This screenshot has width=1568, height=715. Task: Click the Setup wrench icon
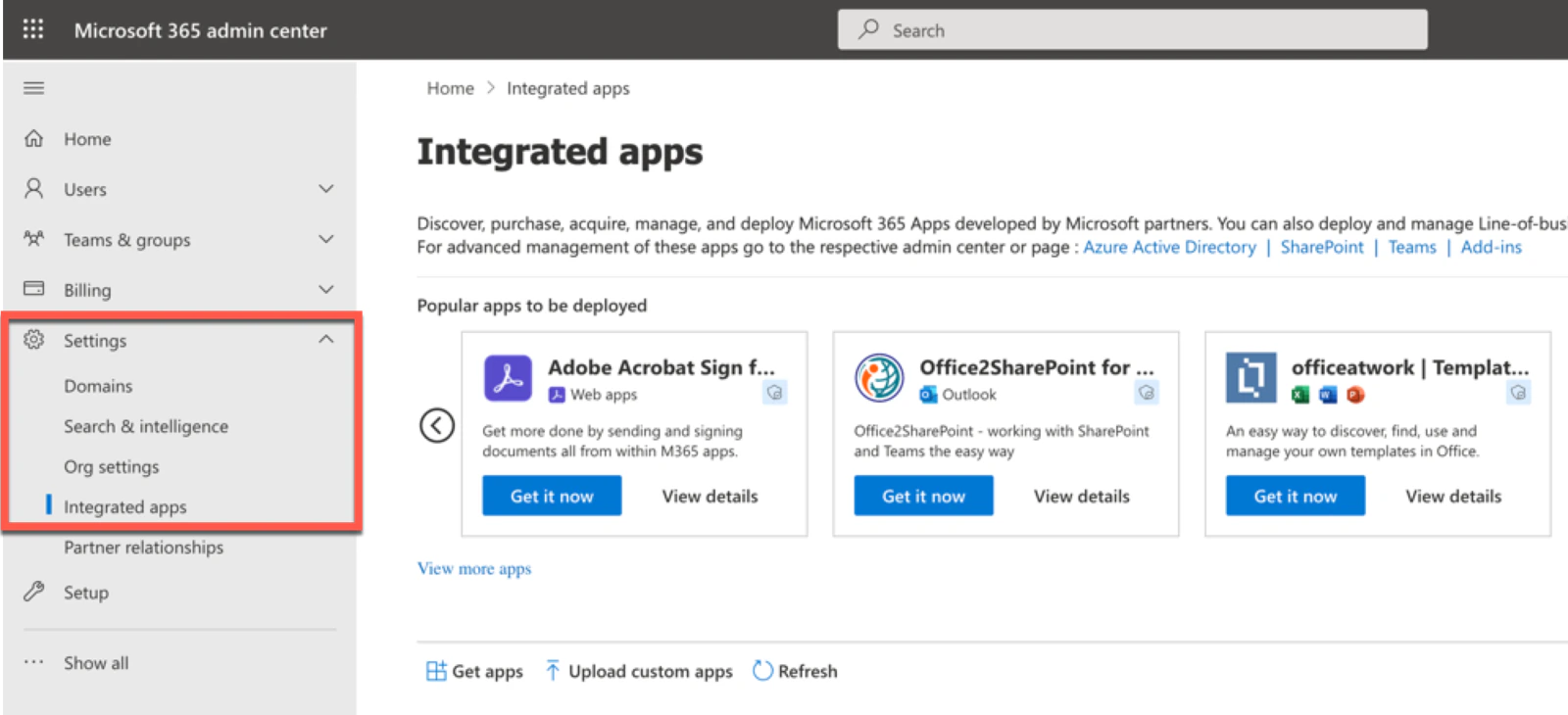coord(34,592)
